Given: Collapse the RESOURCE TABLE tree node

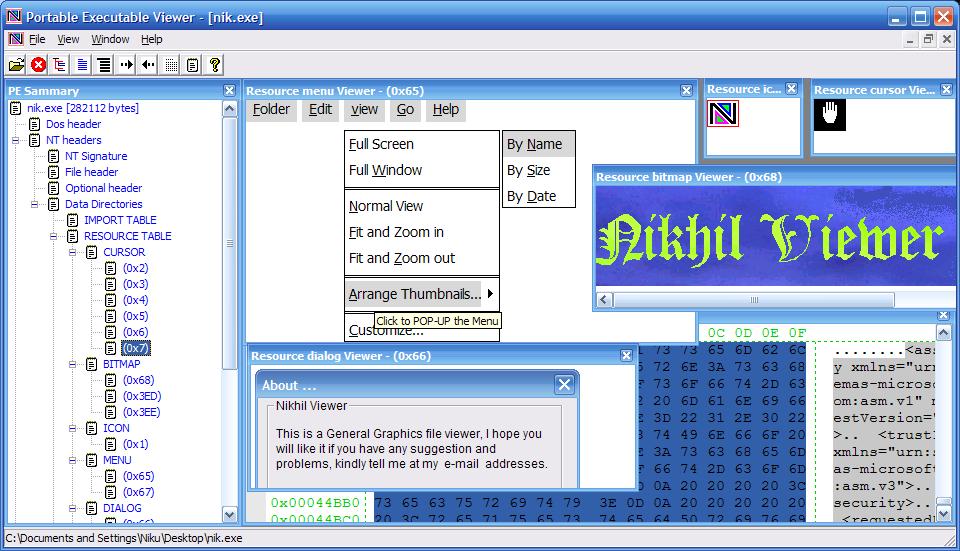Looking at the screenshot, I should (53, 236).
